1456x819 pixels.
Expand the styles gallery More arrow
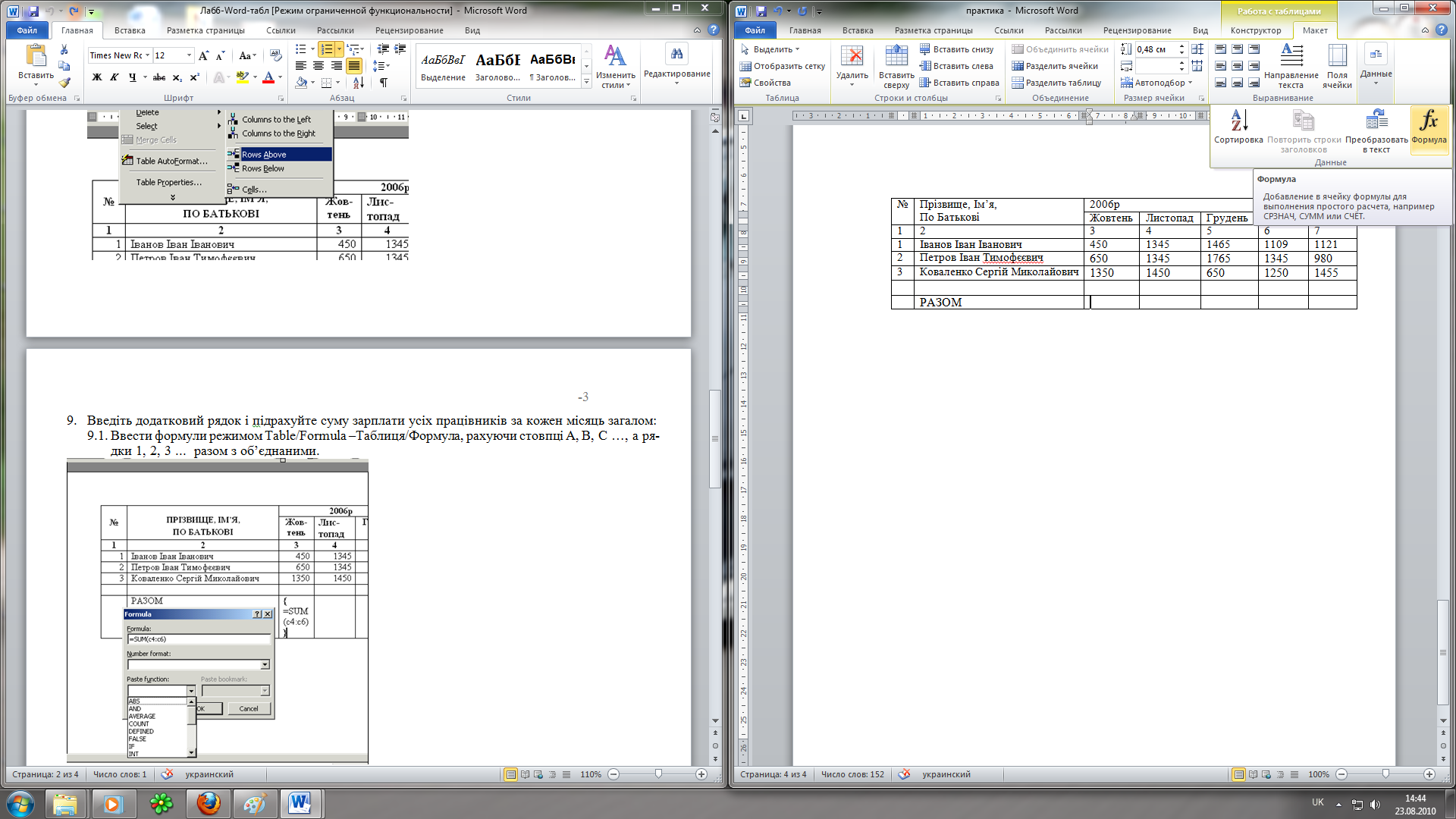point(586,82)
